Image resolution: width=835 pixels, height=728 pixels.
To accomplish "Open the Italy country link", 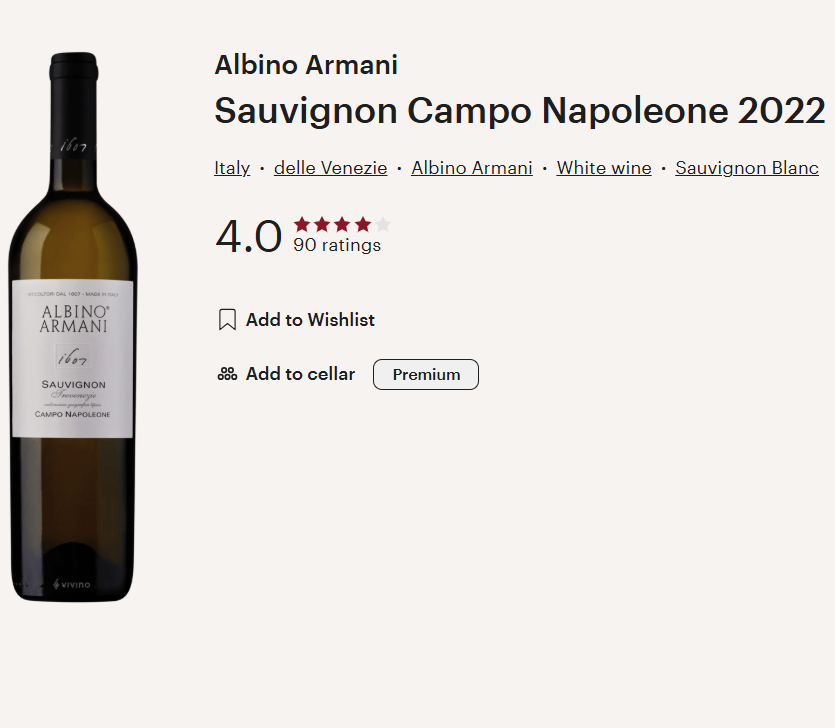I will click(232, 168).
